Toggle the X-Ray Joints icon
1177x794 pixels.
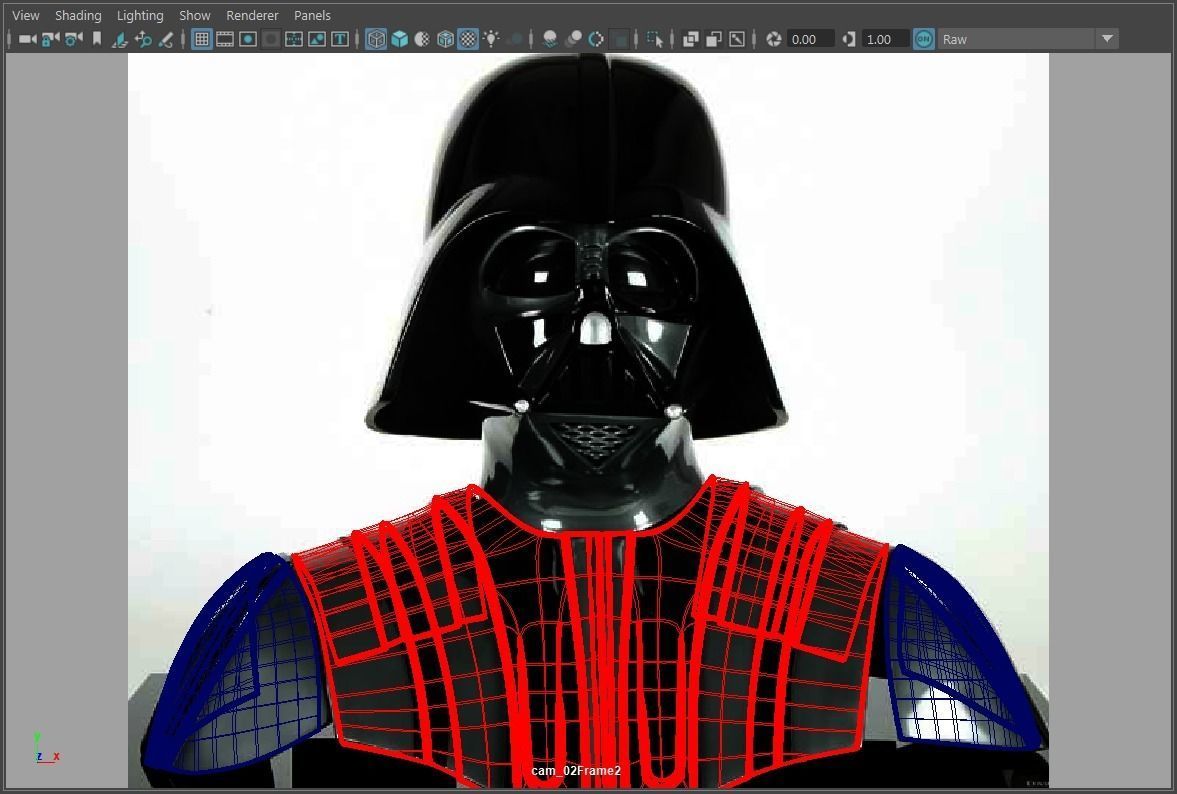(737, 39)
